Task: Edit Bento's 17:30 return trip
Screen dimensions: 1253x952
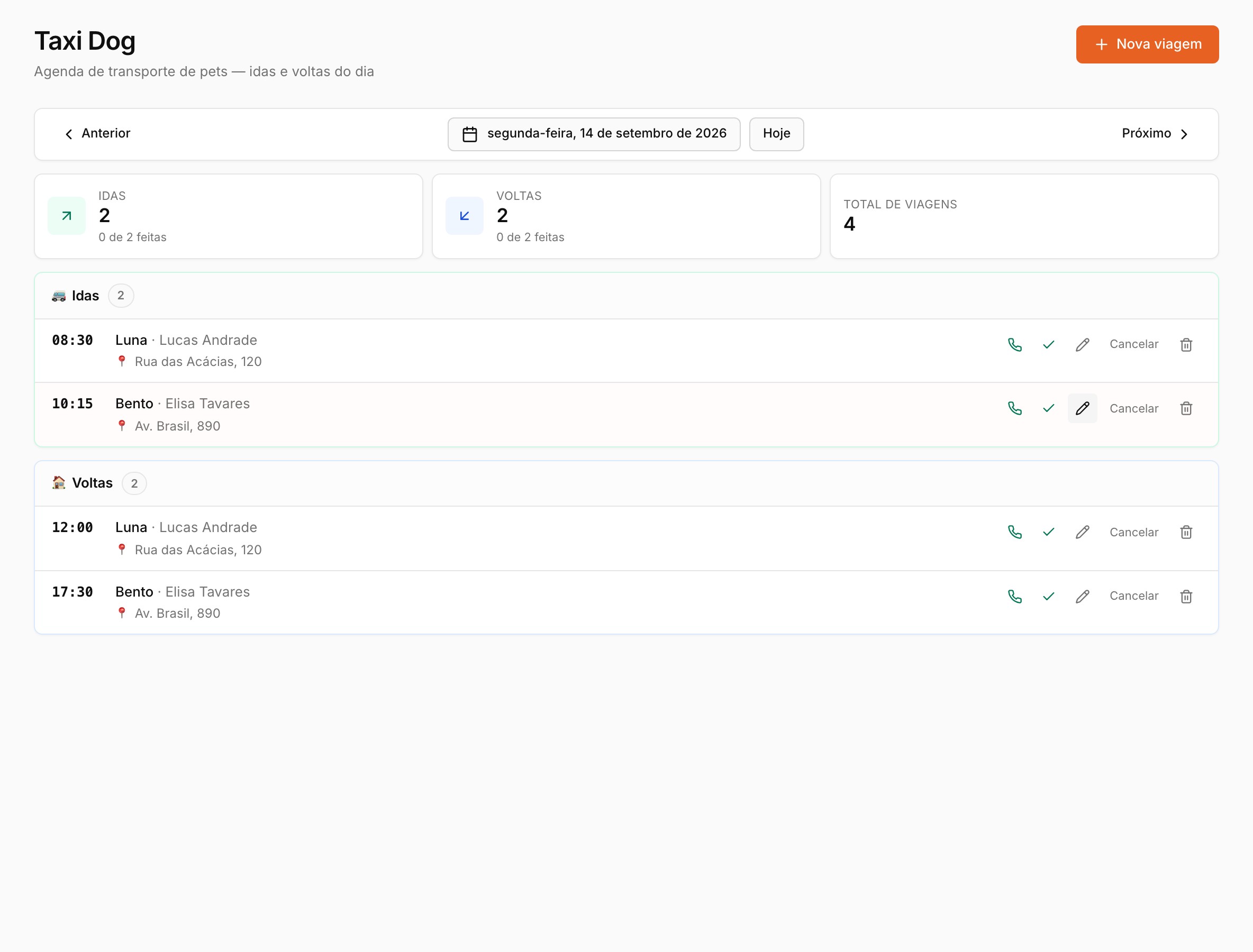Action: 1082,596
